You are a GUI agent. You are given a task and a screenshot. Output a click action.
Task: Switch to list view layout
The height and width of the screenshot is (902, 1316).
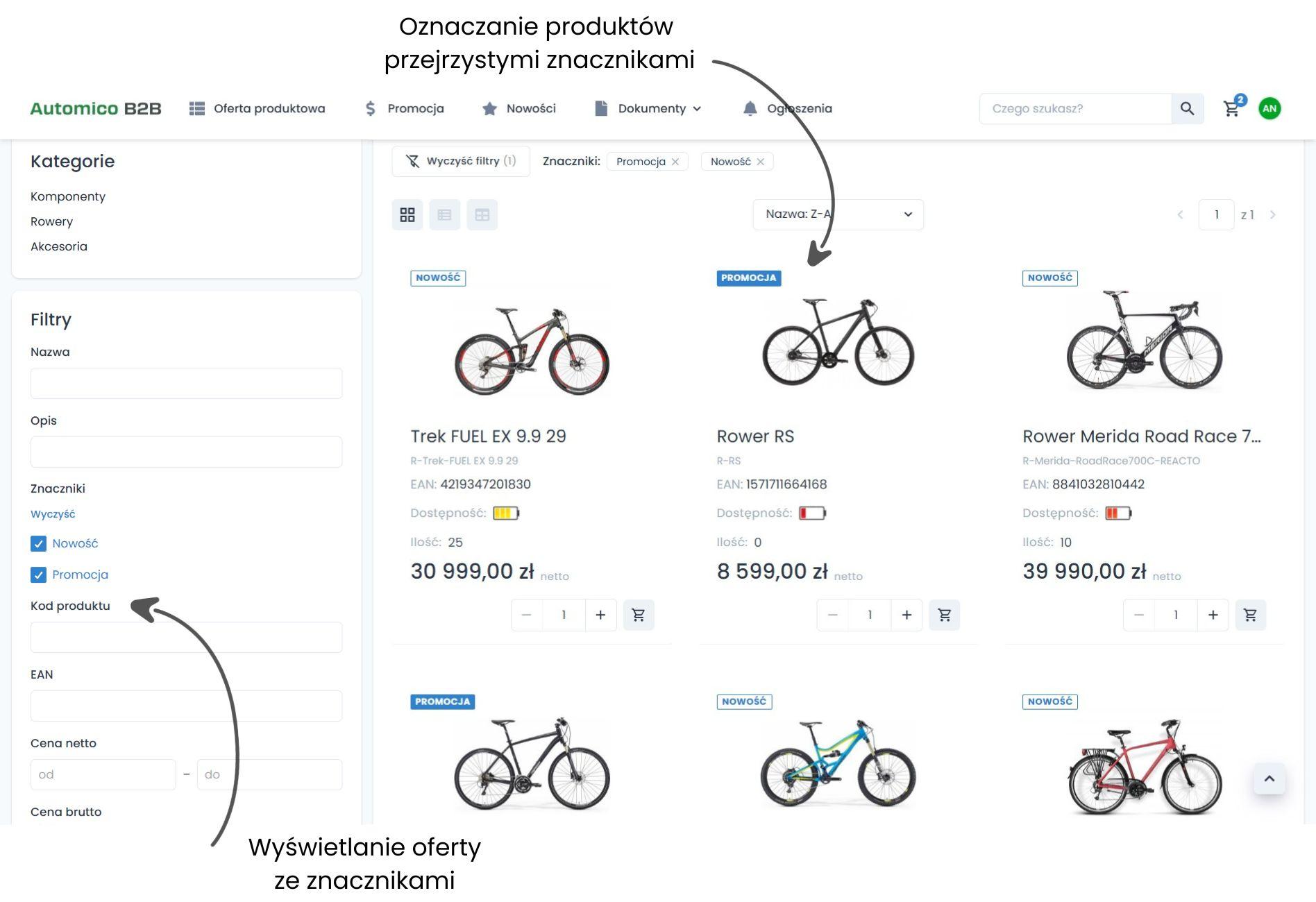click(x=445, y=215)
